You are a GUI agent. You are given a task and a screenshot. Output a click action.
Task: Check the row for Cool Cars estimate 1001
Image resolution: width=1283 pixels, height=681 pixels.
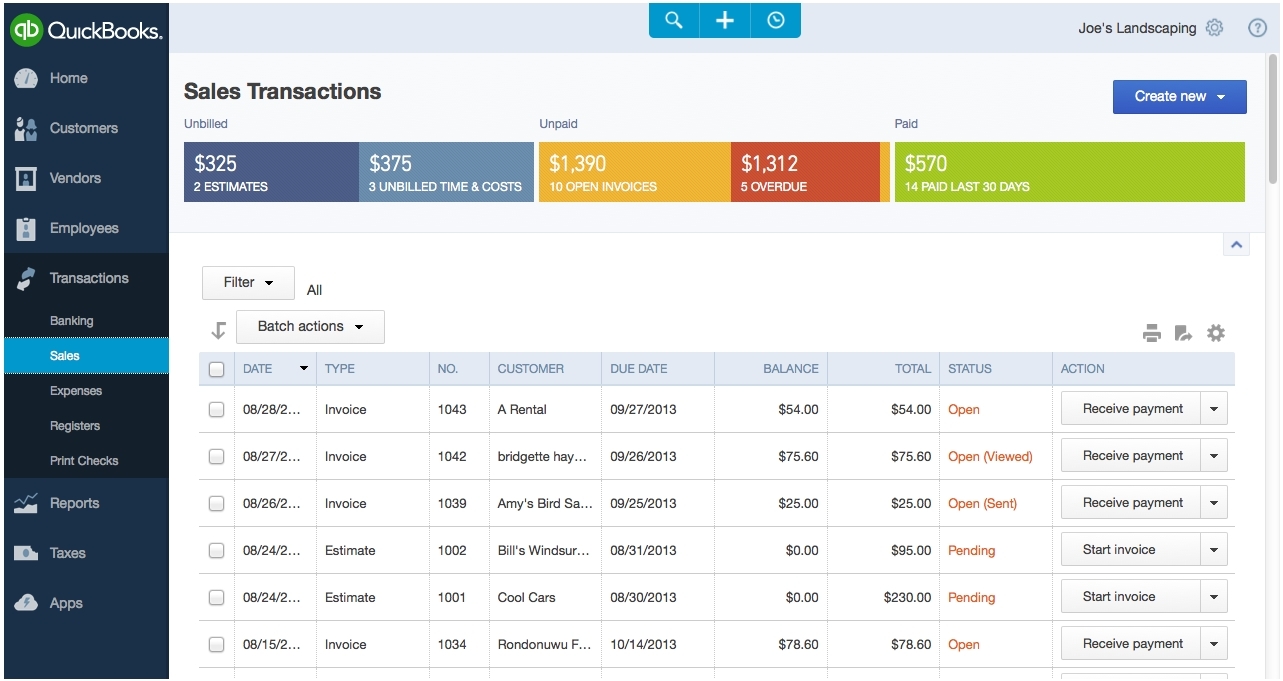tap(216, 597)
